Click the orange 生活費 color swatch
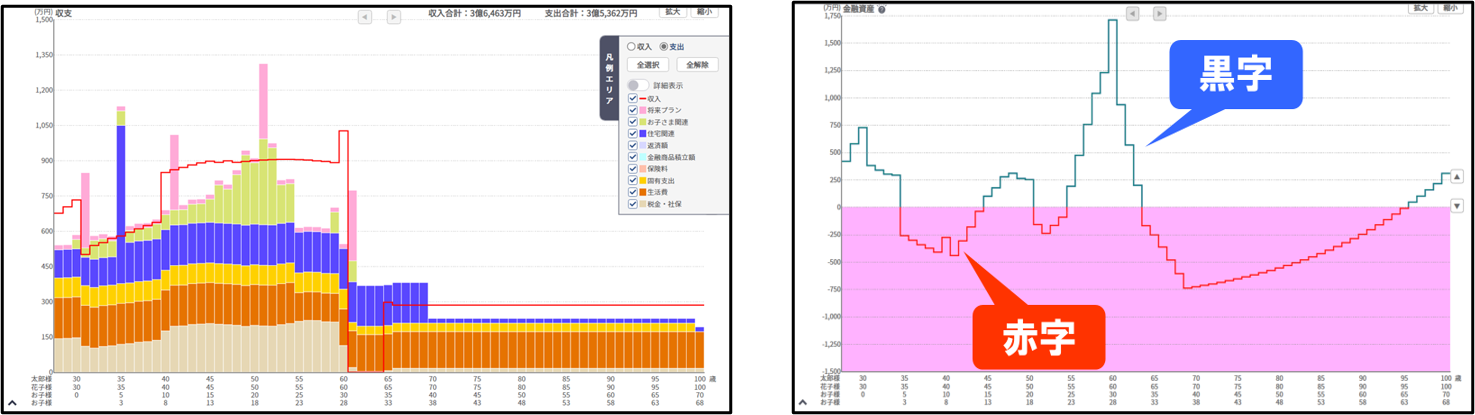 click(643, 192)
